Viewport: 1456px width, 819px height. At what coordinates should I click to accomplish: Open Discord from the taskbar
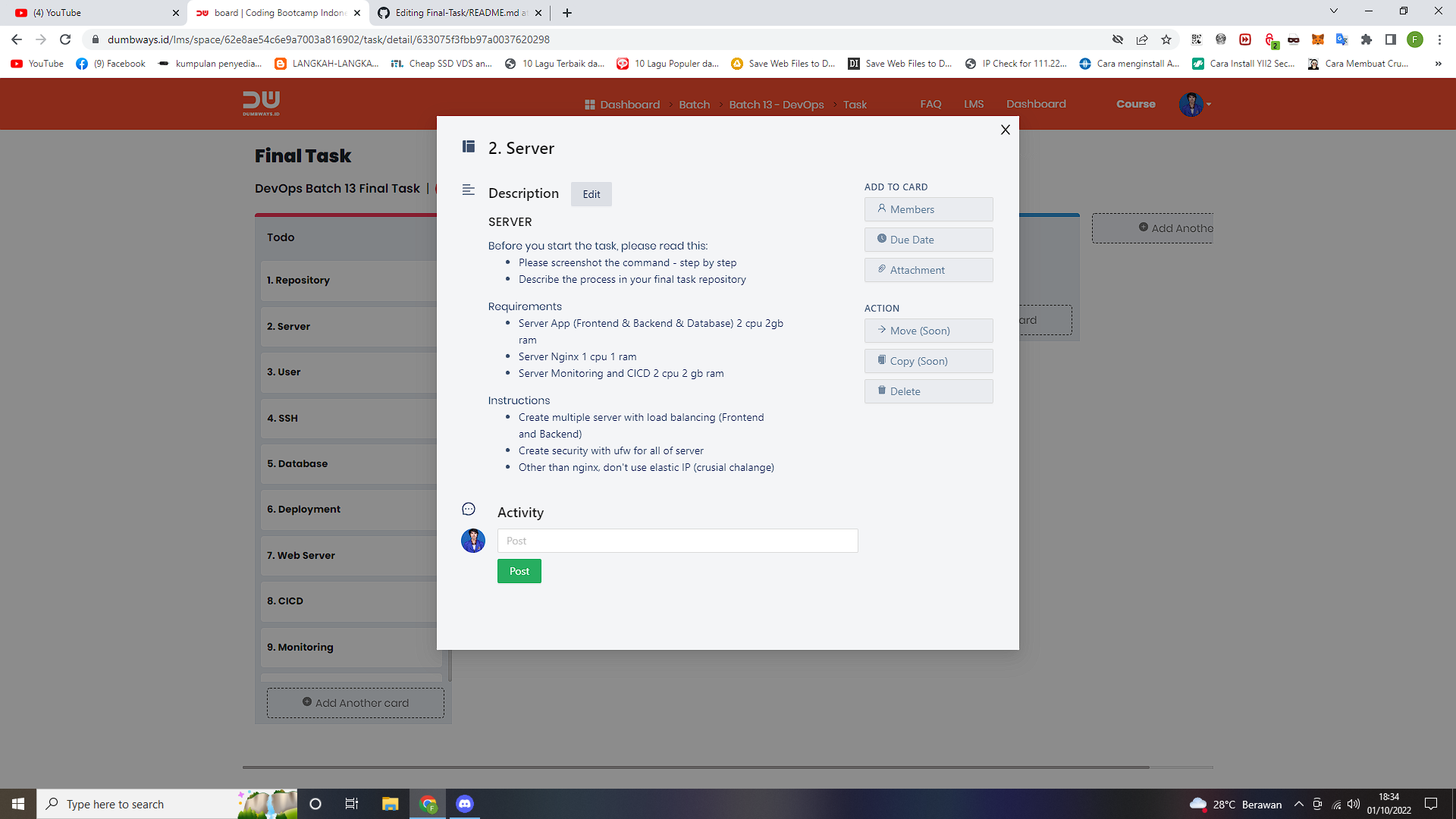(x=465, y=804)
